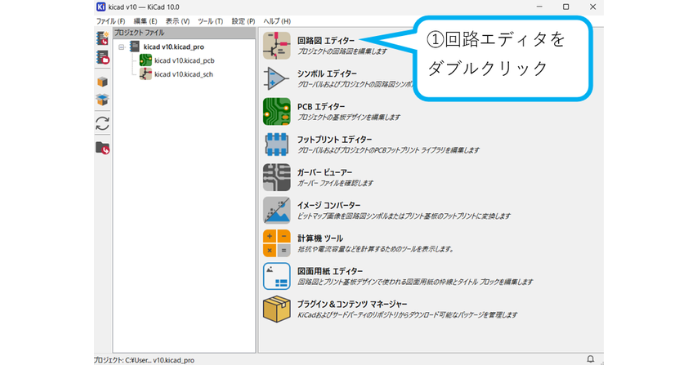Click the archive project orange box icon
Image resolution: width=698 pixels, height=365 pixels.
tap(102, 82)
